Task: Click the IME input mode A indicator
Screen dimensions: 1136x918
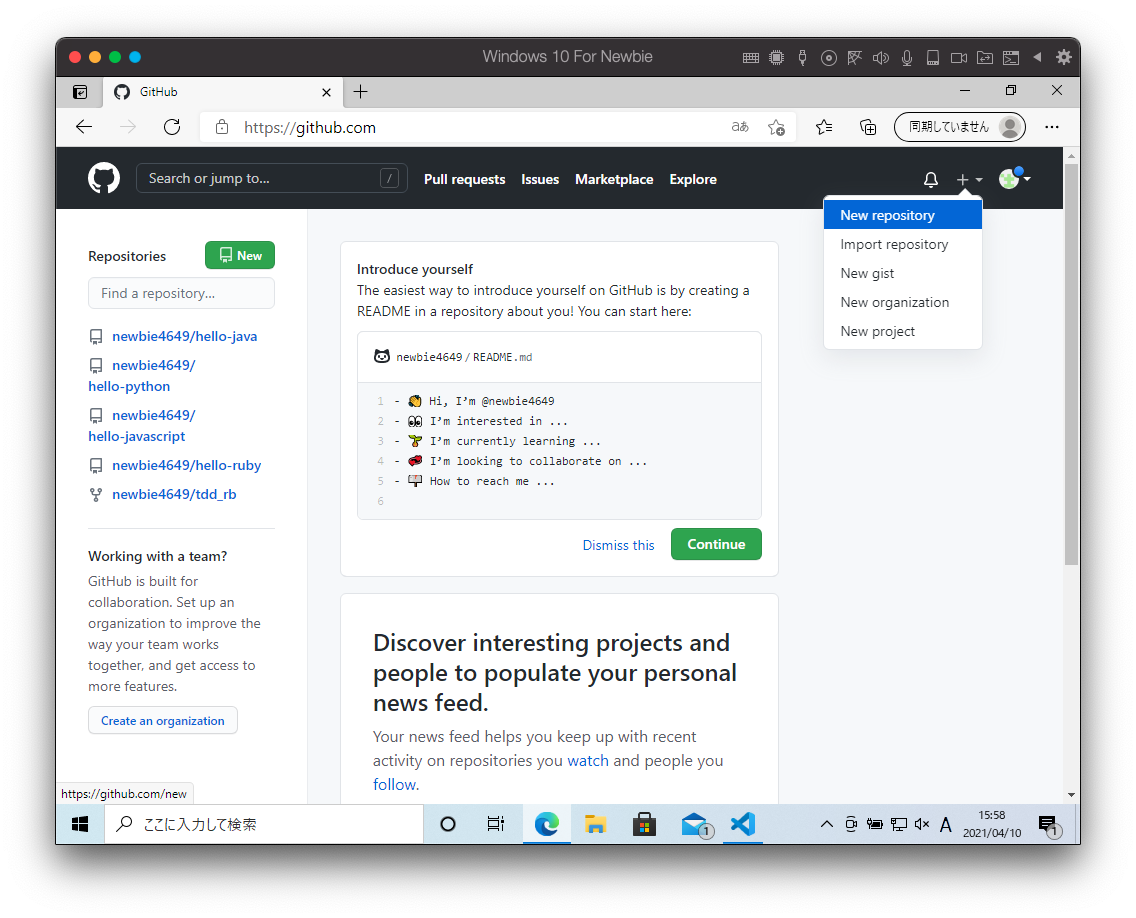Action: 945,825
